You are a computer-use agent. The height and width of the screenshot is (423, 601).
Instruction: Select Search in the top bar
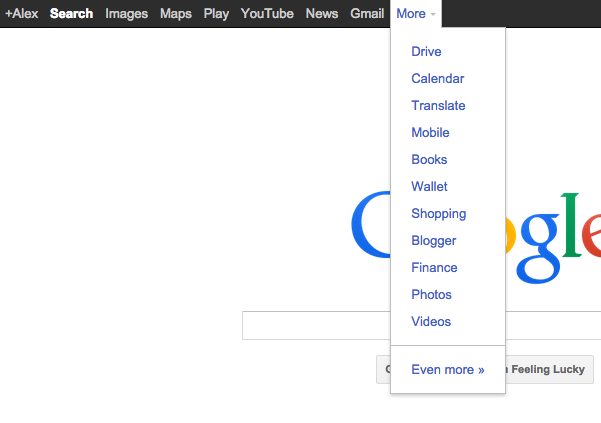(x=71, y=14)
